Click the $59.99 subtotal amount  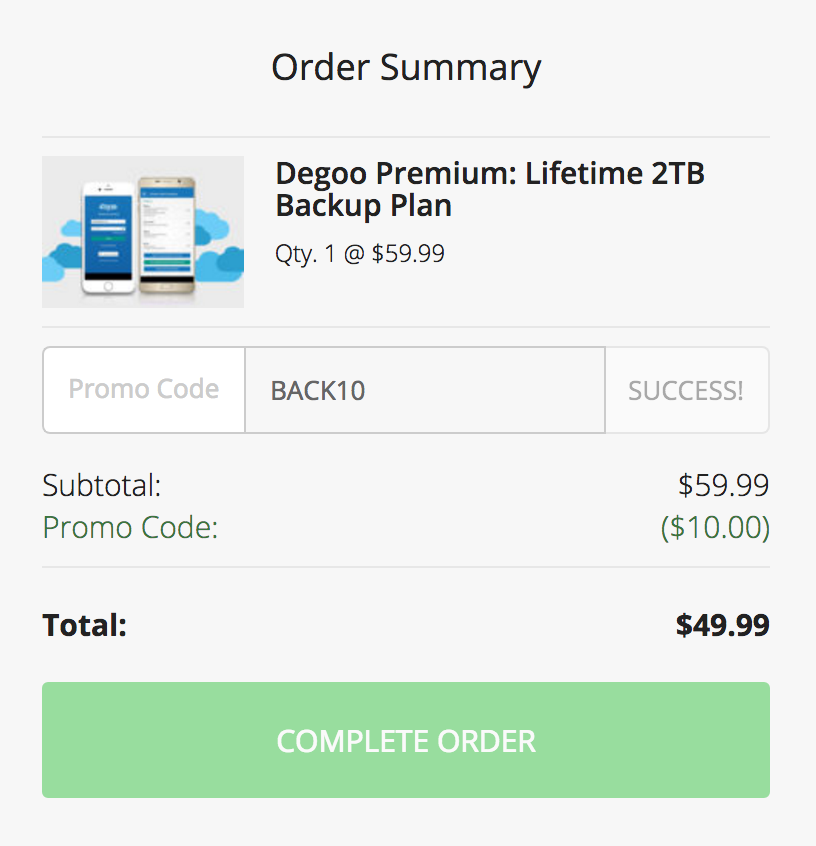pos(724,485)
